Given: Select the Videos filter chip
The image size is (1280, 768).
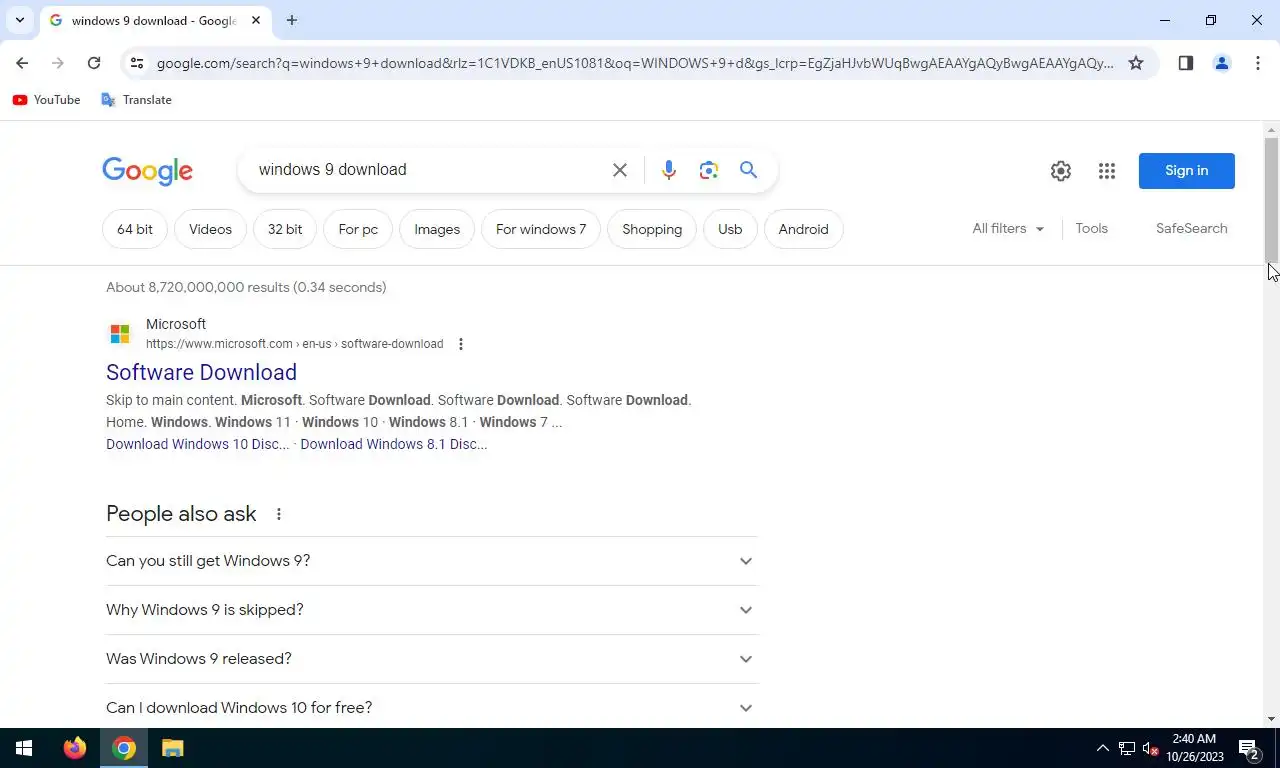Looking at the screenshot, I should [210, 229].
